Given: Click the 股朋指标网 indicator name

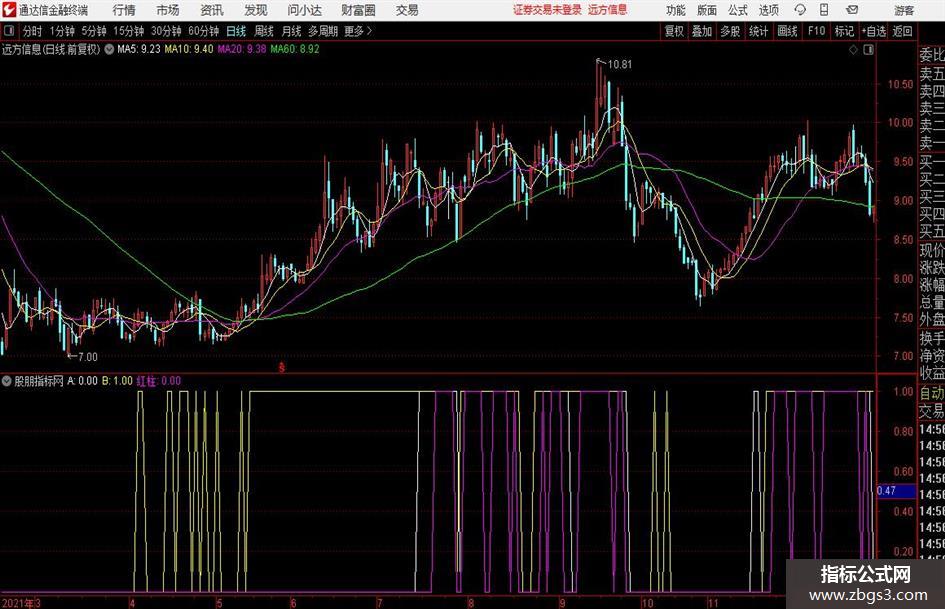Looking at the screenshot, I should [x=39, y=381].
